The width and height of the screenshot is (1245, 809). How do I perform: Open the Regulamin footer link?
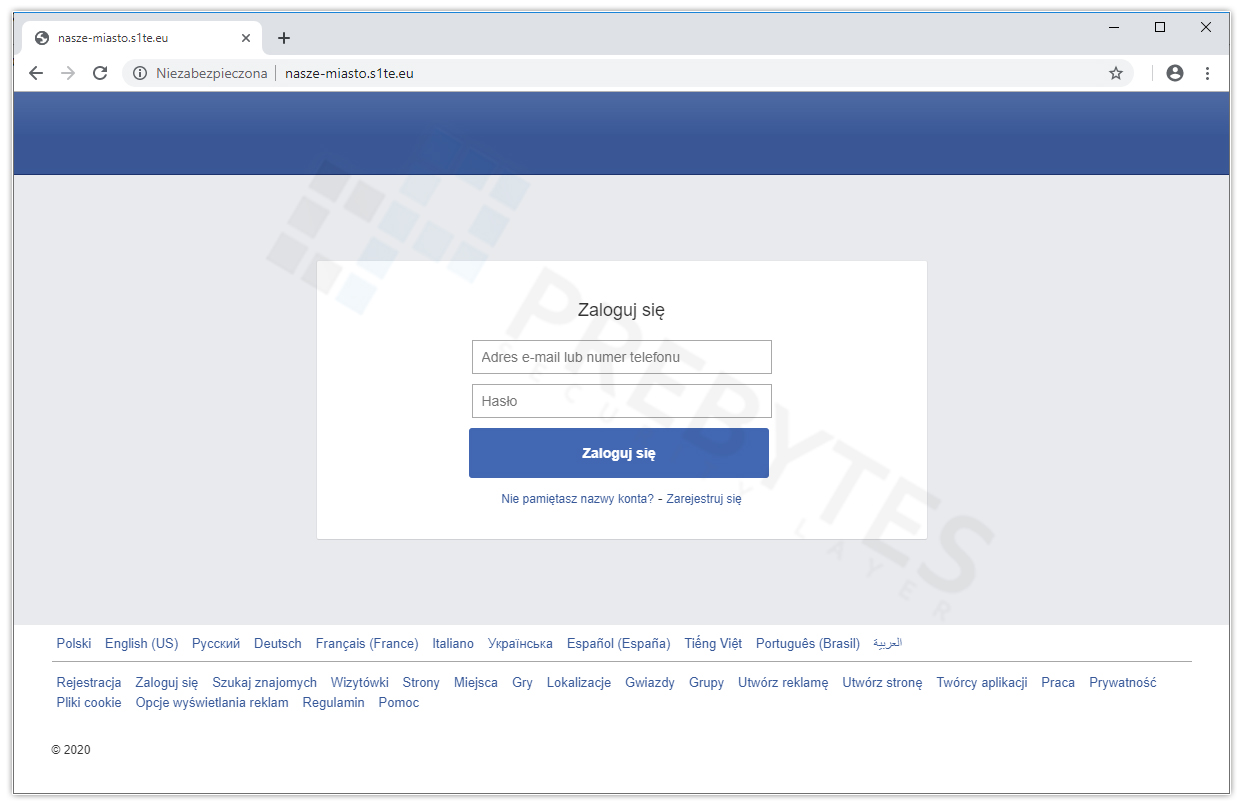[334, 703]
